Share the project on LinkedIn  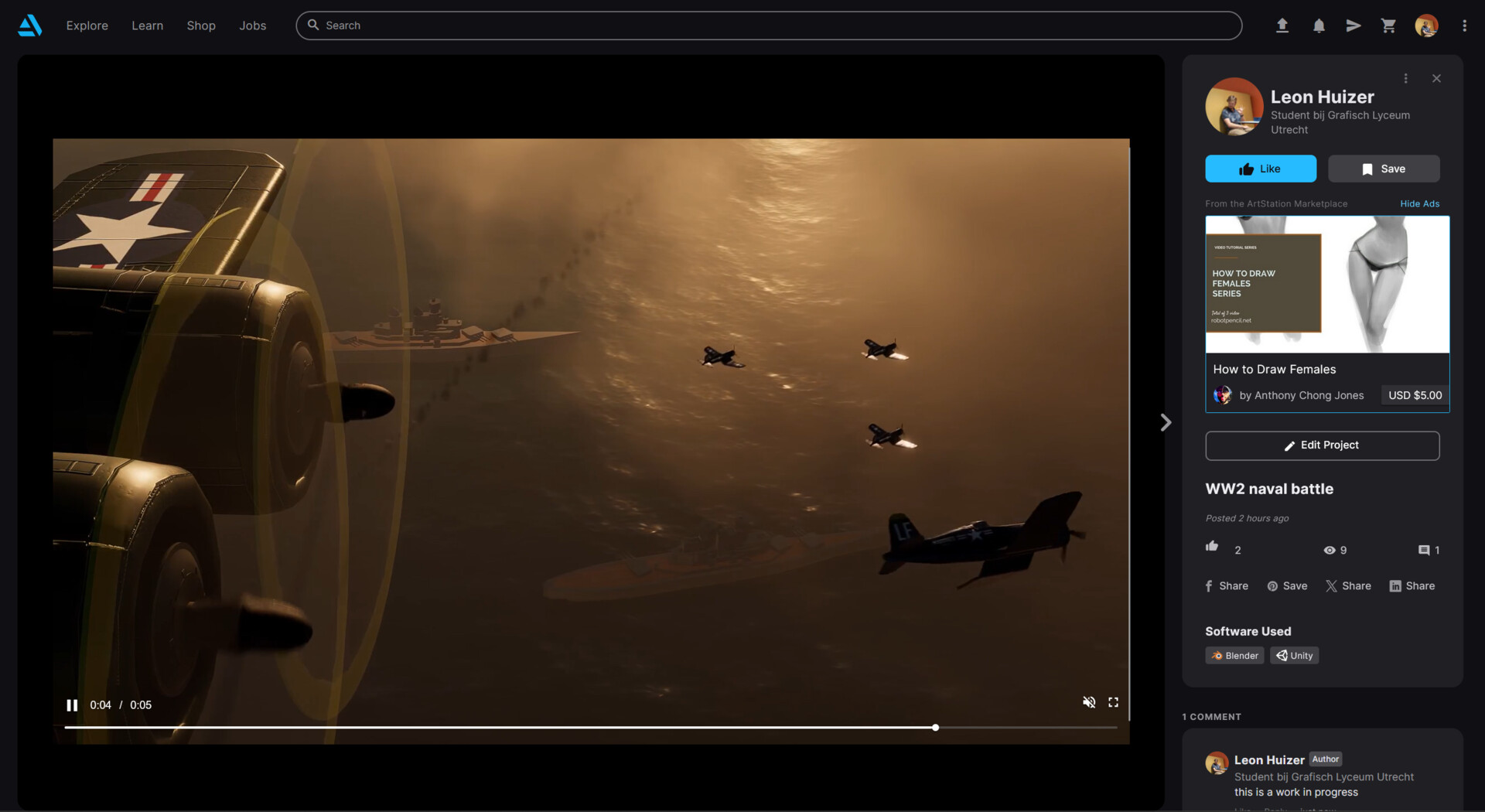pyautogui.click(x=1412, y=585)
